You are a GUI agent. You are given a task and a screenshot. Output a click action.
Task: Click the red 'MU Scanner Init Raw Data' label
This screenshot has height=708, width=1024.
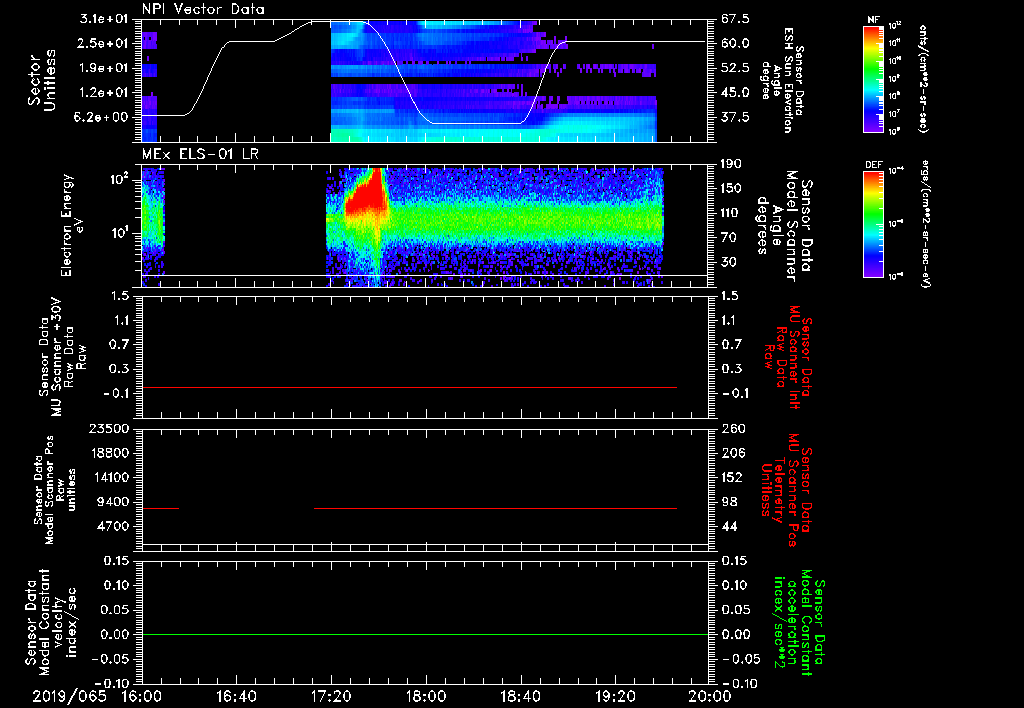(789, 357)
